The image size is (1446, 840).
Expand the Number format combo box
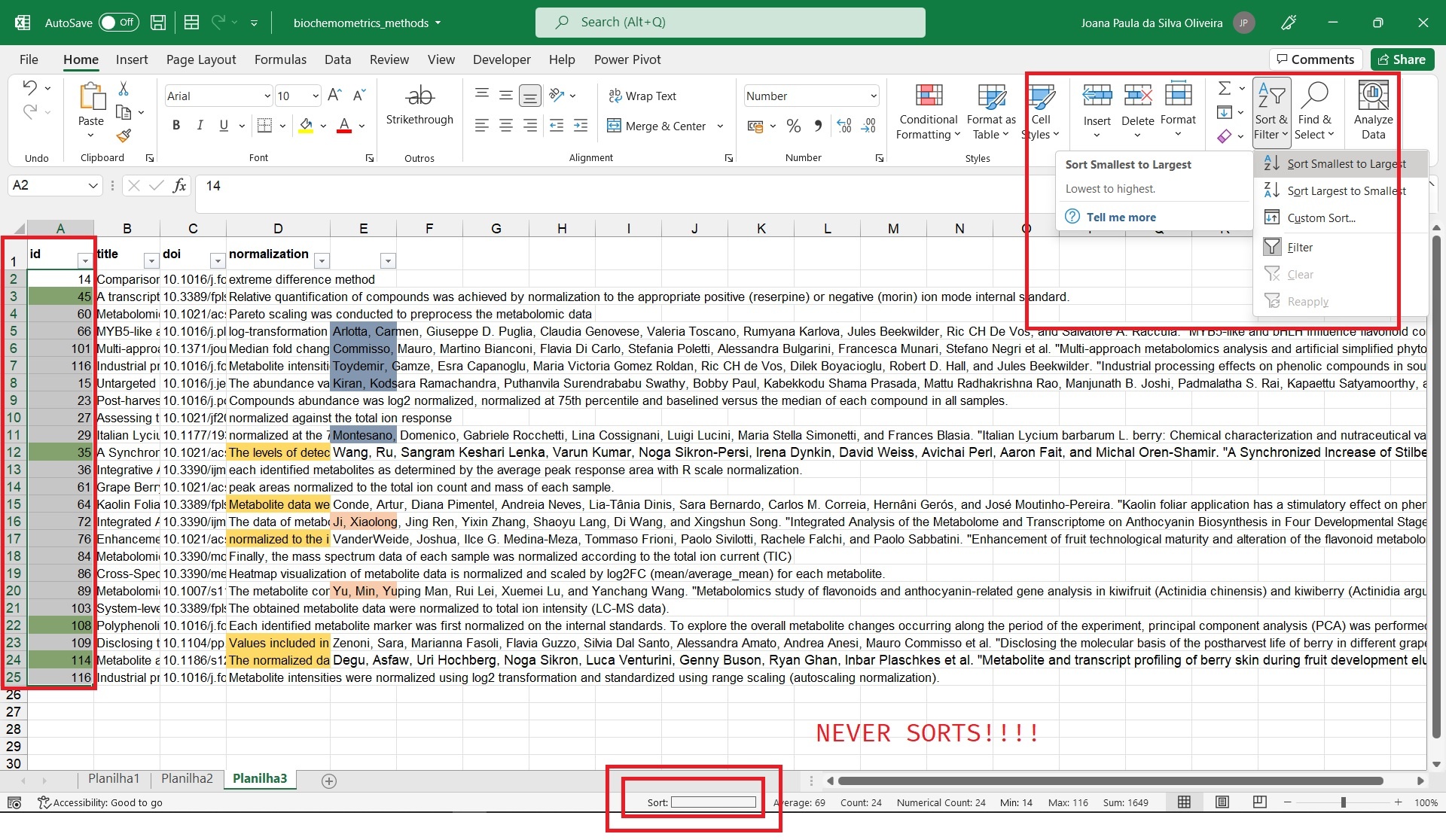click(874, 96)
